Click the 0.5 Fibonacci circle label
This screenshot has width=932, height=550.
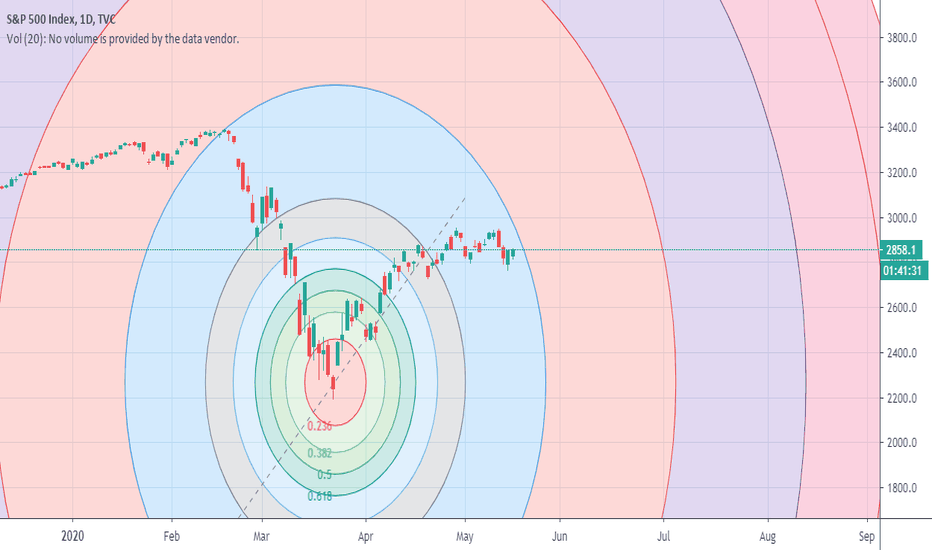[325, 474]
